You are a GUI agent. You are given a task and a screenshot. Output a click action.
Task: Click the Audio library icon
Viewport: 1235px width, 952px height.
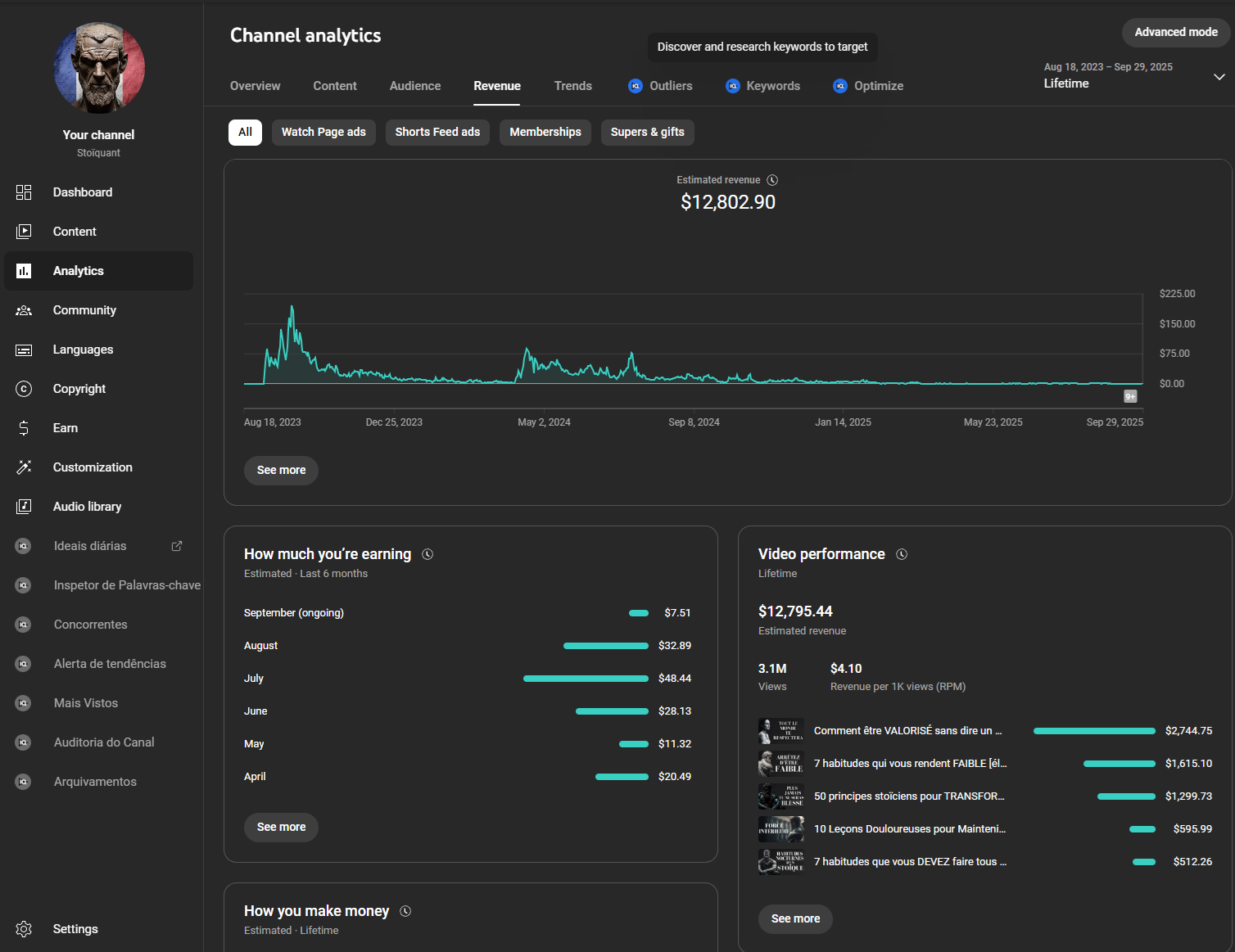point(24,507)
